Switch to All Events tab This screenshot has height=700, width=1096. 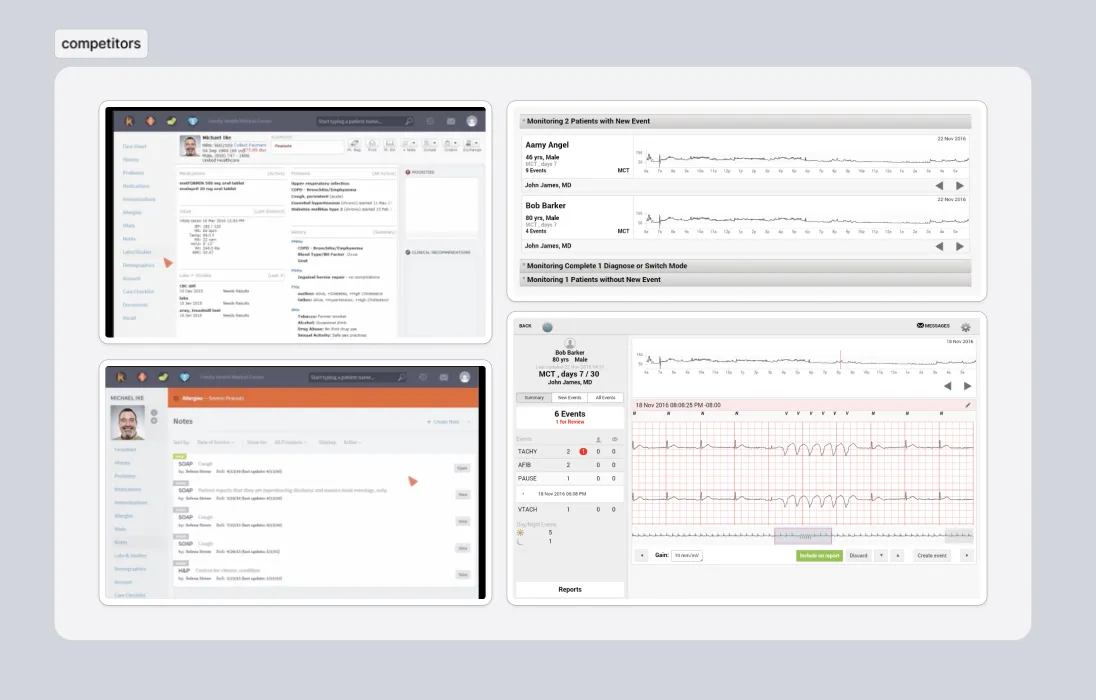pos(605,397)
